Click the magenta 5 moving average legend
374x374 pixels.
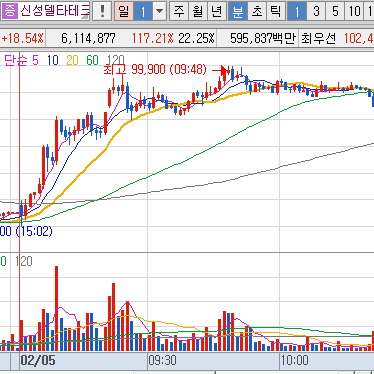point(35,60)
